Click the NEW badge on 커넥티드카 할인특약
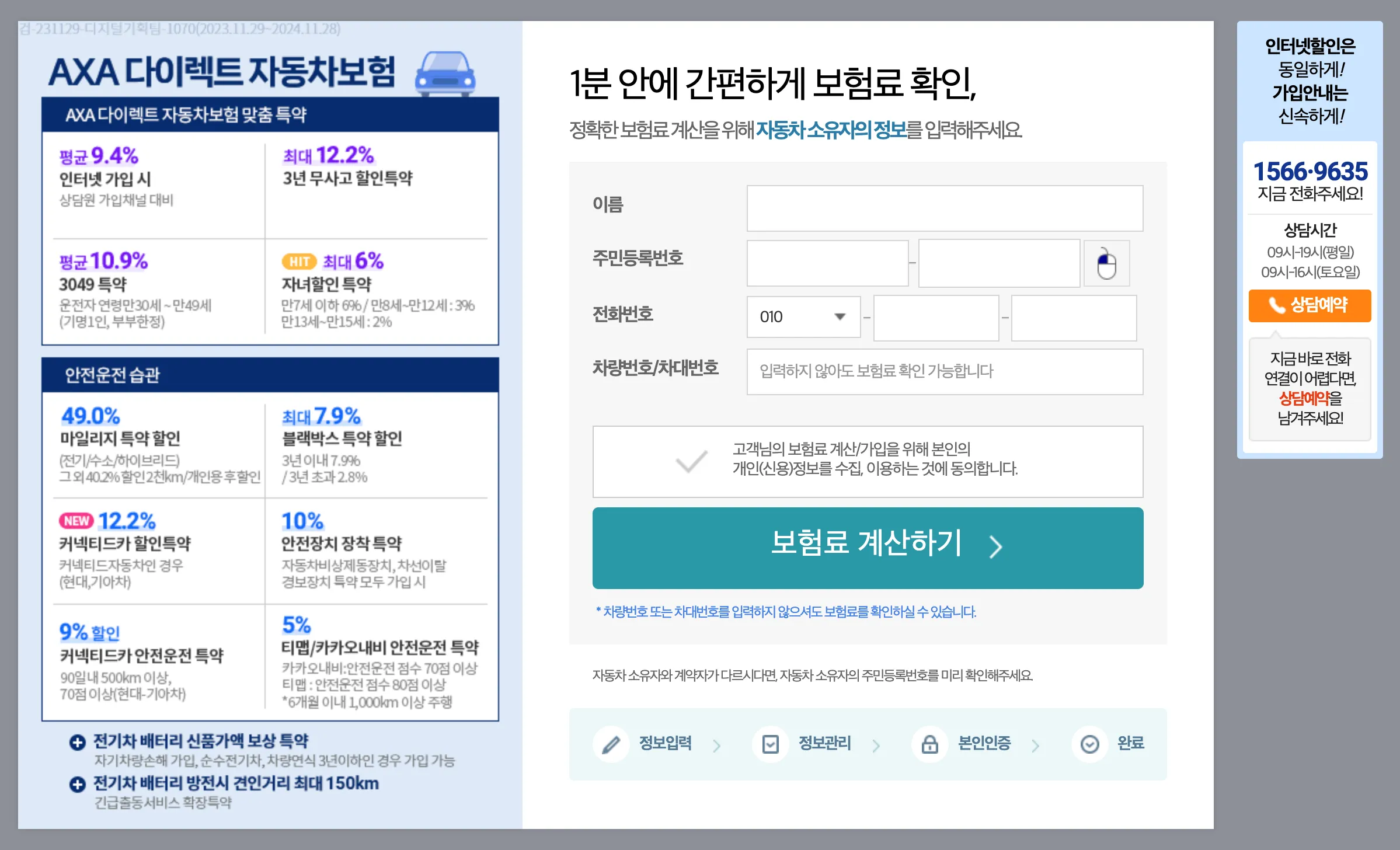 (x=78, y=519)
